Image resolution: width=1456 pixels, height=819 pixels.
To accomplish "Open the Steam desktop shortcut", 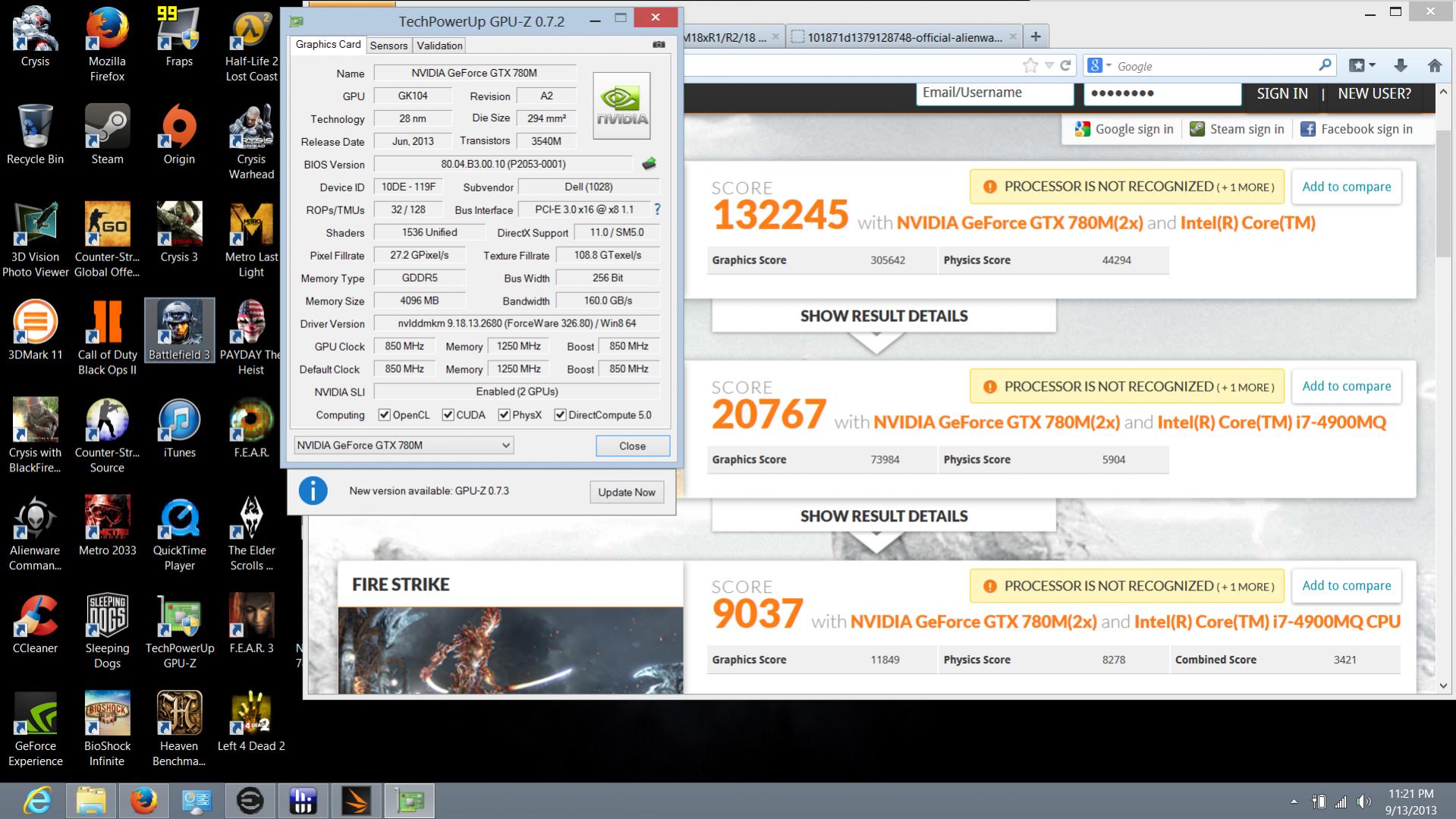I will click(x=107, y=134).
